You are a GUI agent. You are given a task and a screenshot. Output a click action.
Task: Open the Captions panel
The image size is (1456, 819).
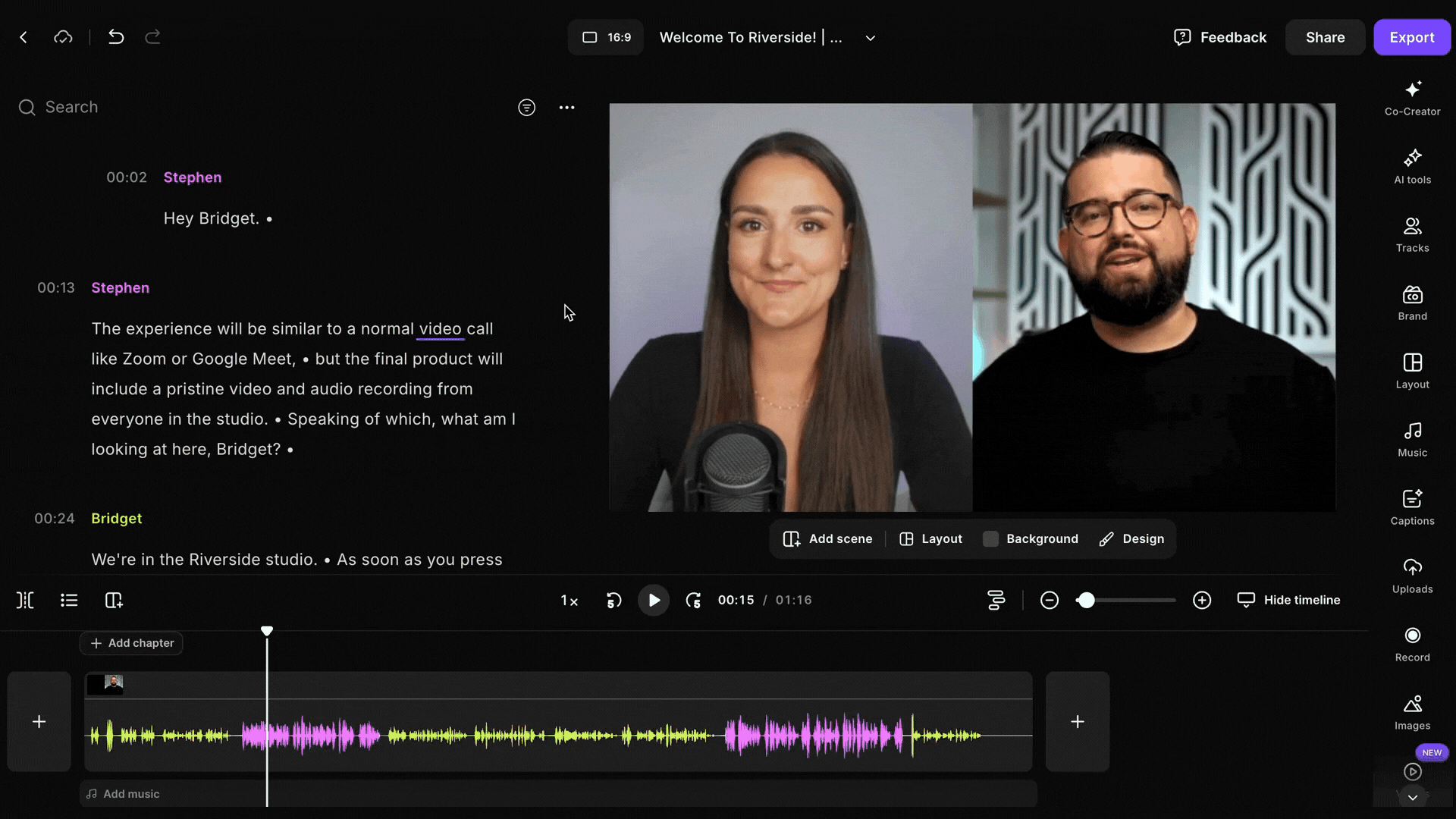(x=1412, y=507)
